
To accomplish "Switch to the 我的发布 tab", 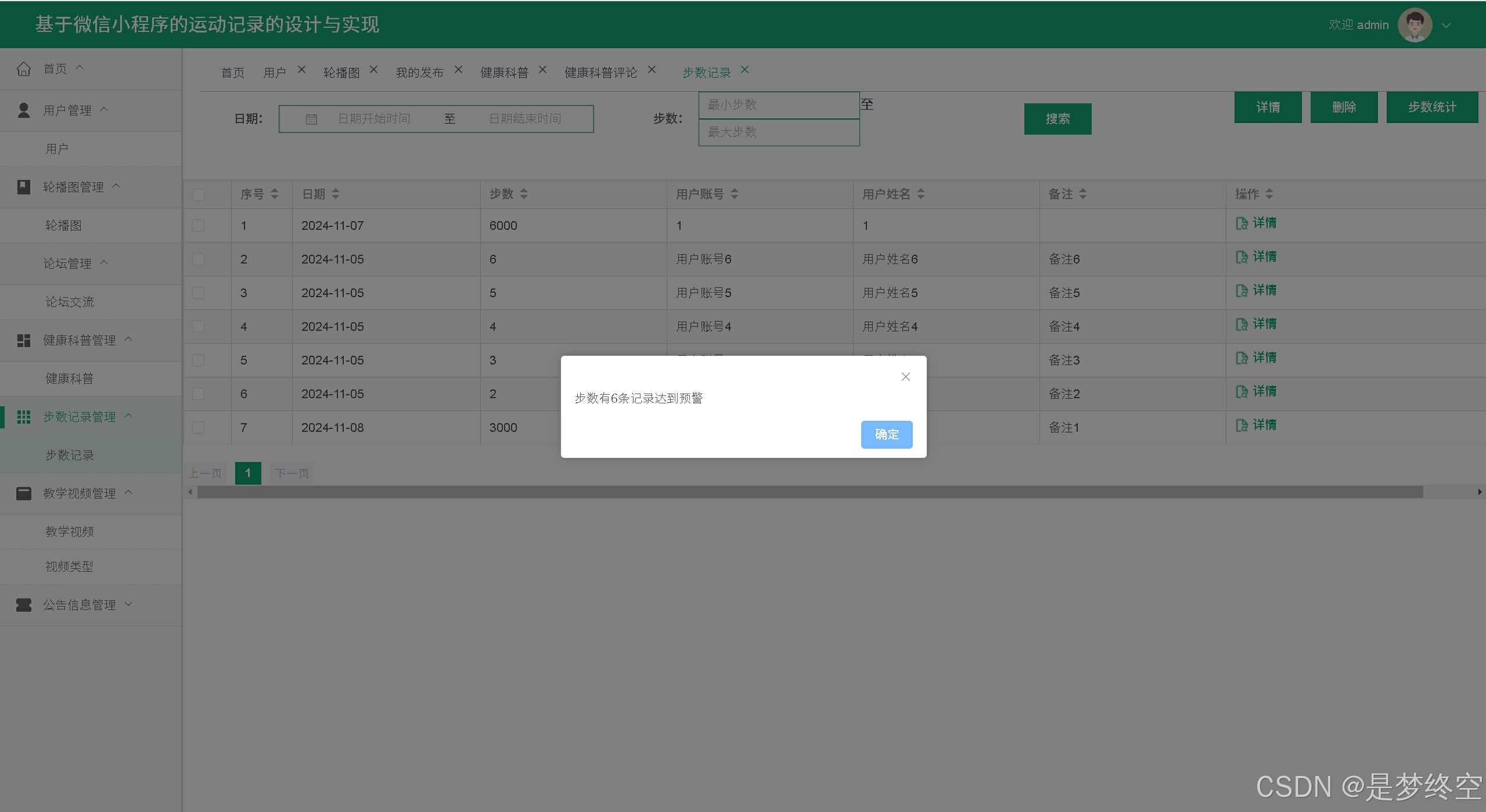I will pos(419,73).
